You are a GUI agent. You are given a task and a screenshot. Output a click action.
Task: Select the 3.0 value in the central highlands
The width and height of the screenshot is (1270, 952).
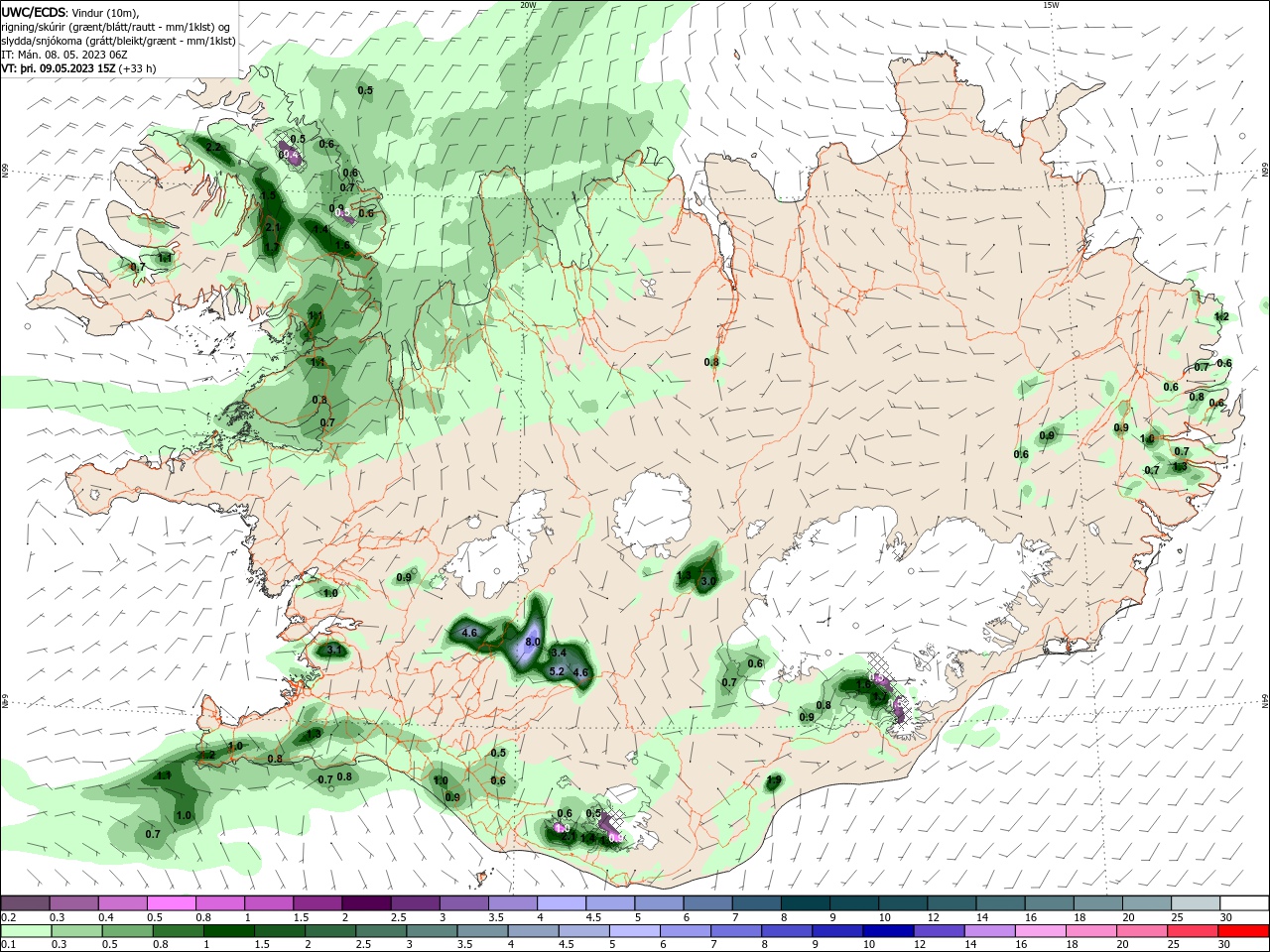(708, 581)
